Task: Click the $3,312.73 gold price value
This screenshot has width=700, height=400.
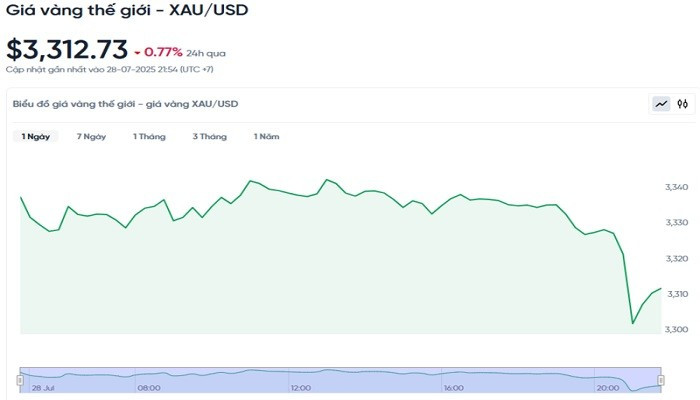Action: pyautogui.click(x=67, y=48)
